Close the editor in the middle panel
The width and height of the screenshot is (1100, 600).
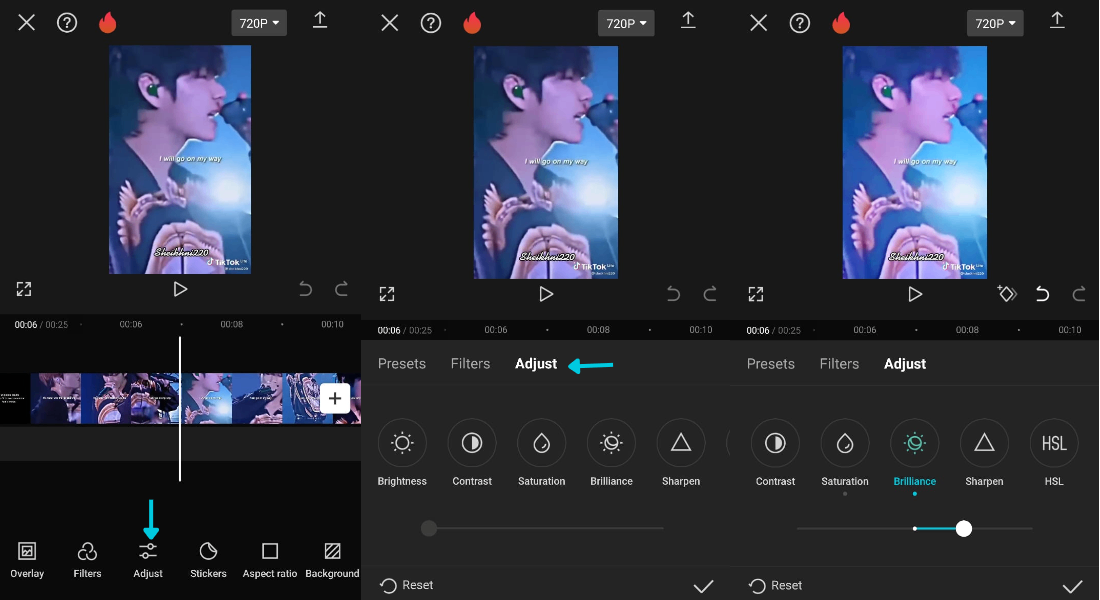click(389, 23)
